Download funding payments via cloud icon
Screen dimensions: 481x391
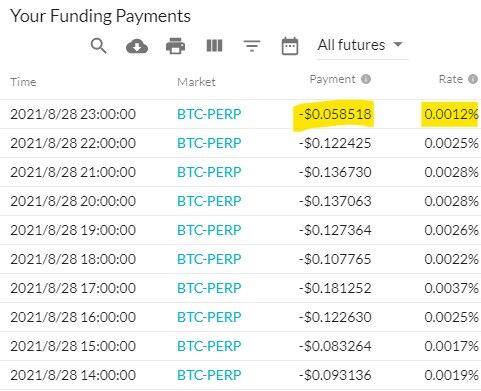137,46
